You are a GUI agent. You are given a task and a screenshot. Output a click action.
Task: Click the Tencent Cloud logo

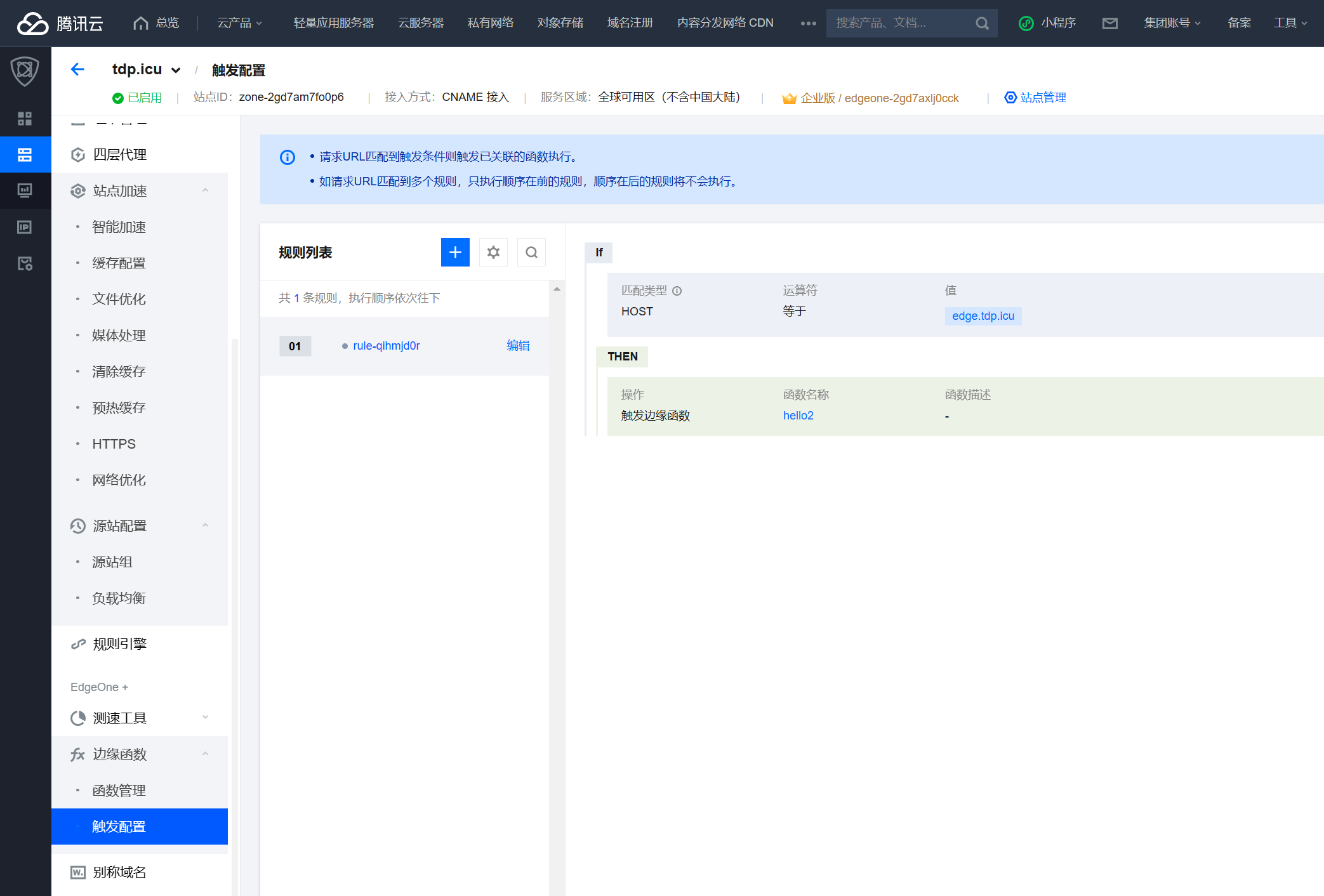click(x=60, y=23)
